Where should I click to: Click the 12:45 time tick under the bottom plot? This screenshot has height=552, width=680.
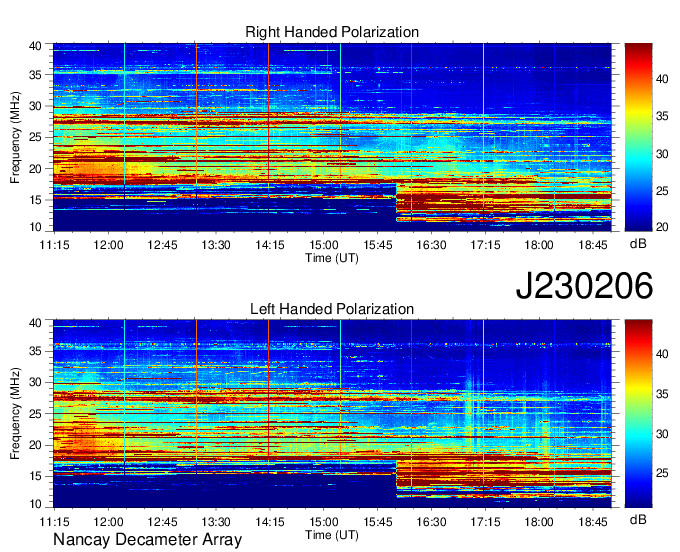click(162, 522)
